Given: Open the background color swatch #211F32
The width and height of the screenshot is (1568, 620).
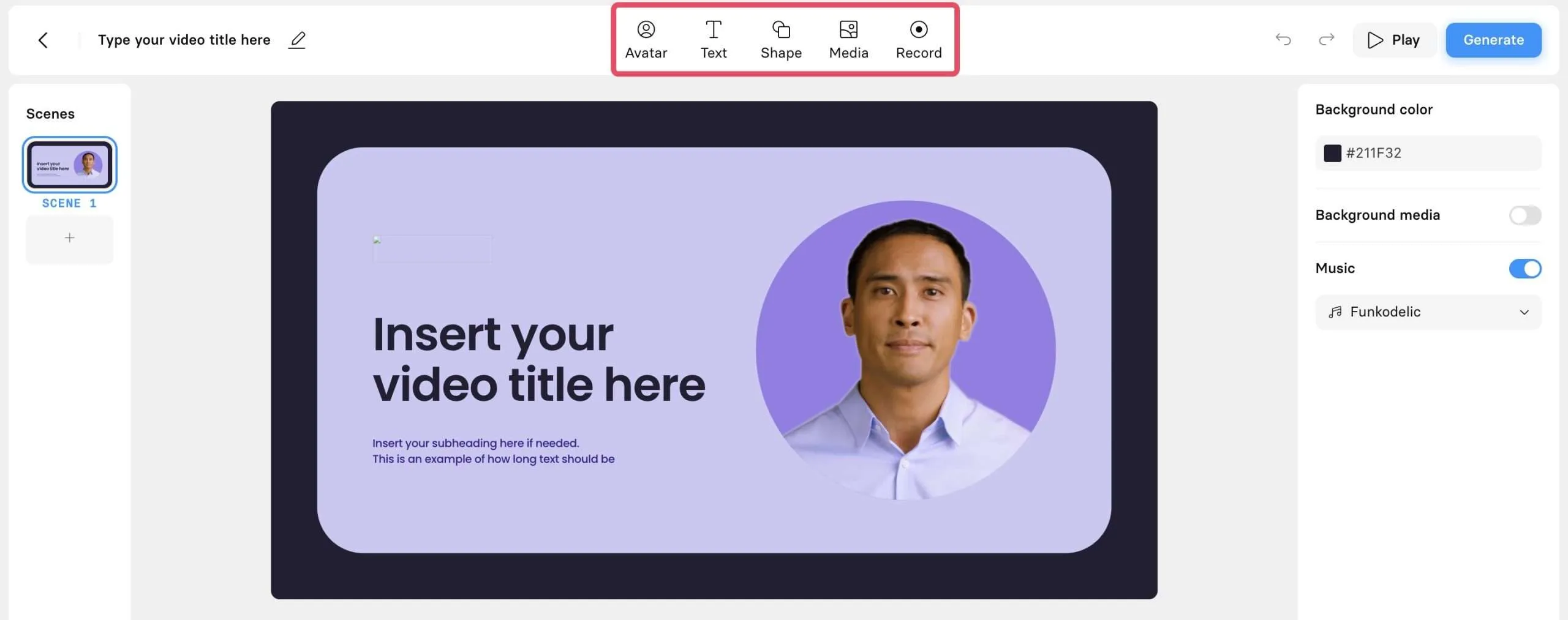Looking at the screenshot, I should 1332,153.
